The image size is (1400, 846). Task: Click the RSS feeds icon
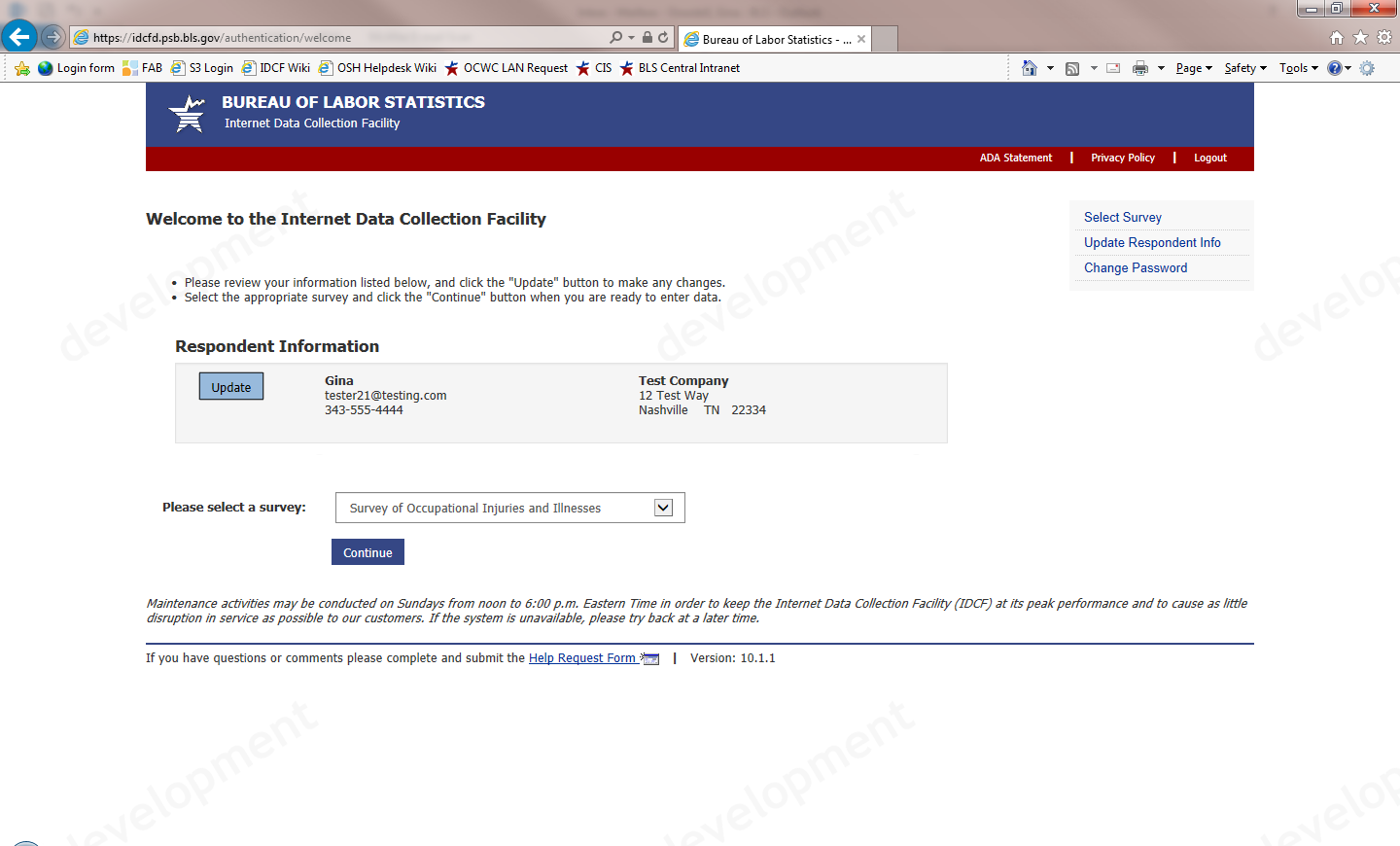(1072, 68)
